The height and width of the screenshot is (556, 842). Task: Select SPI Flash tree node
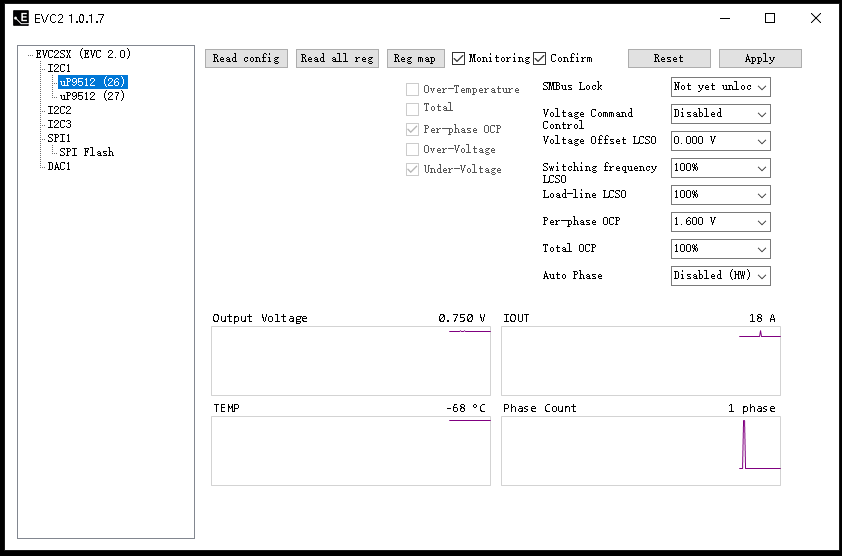86,152
